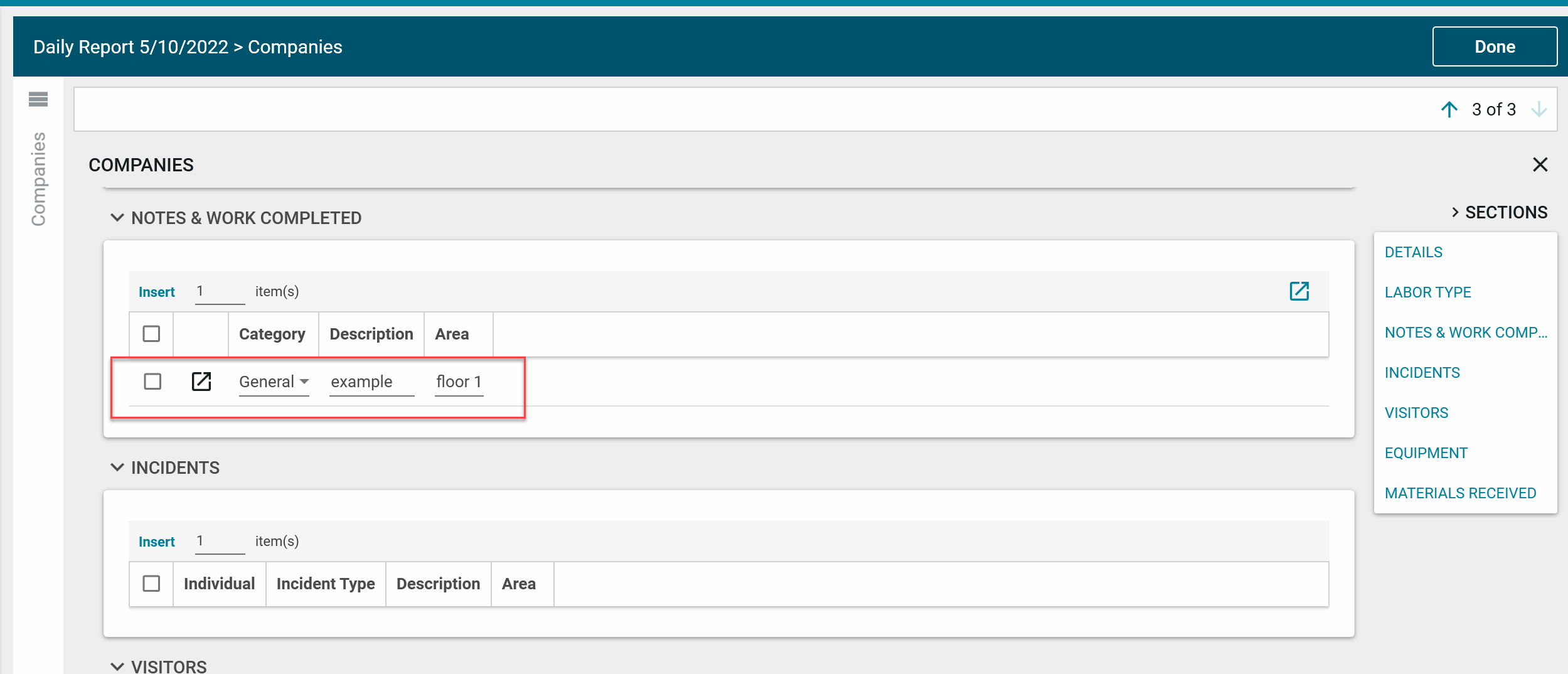Click the down arrow next record icon
The width and height of the screenshot is (1568, 674).
tap(1539, 110)
